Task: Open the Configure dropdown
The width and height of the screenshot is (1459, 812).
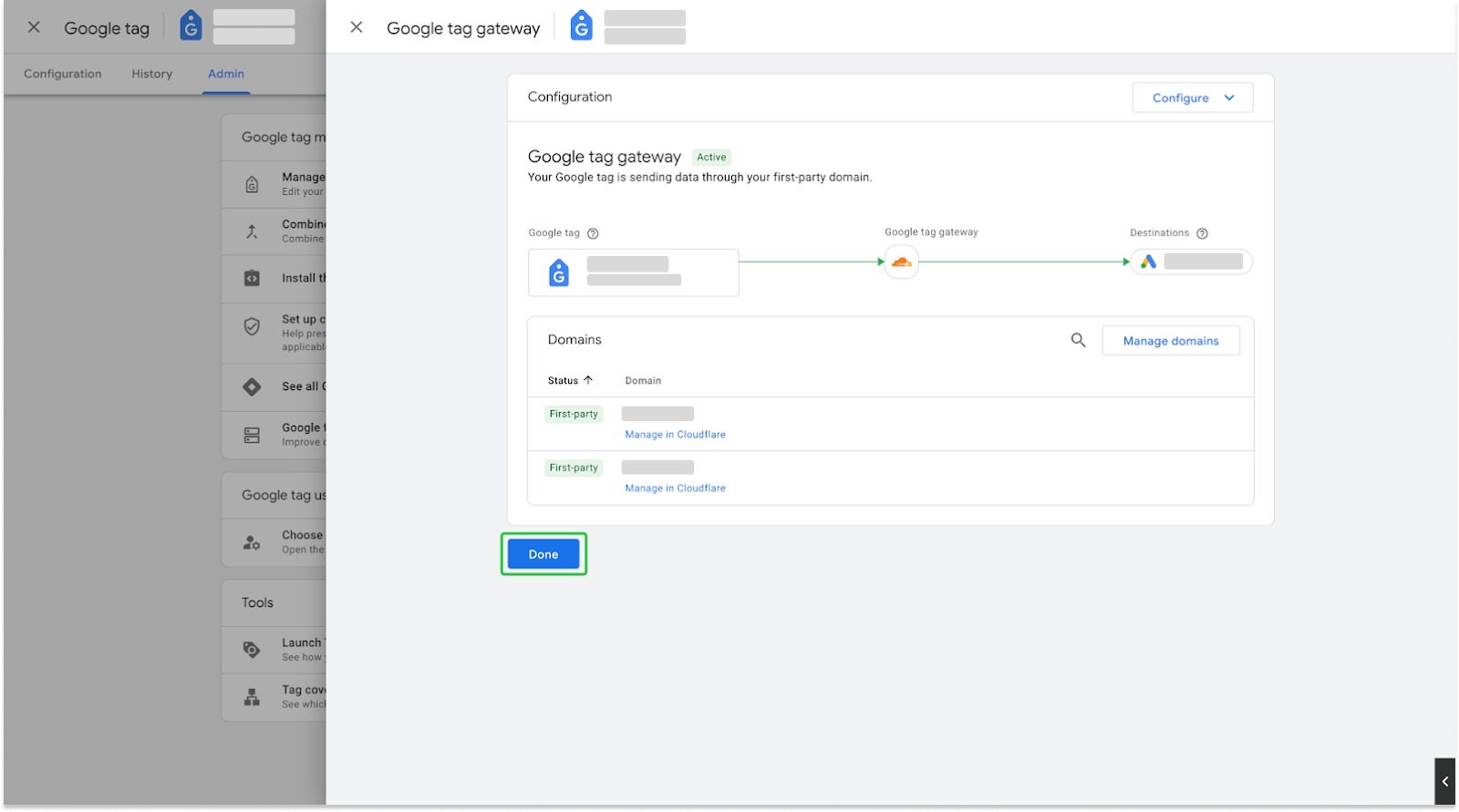Action: click(1192, 98)
